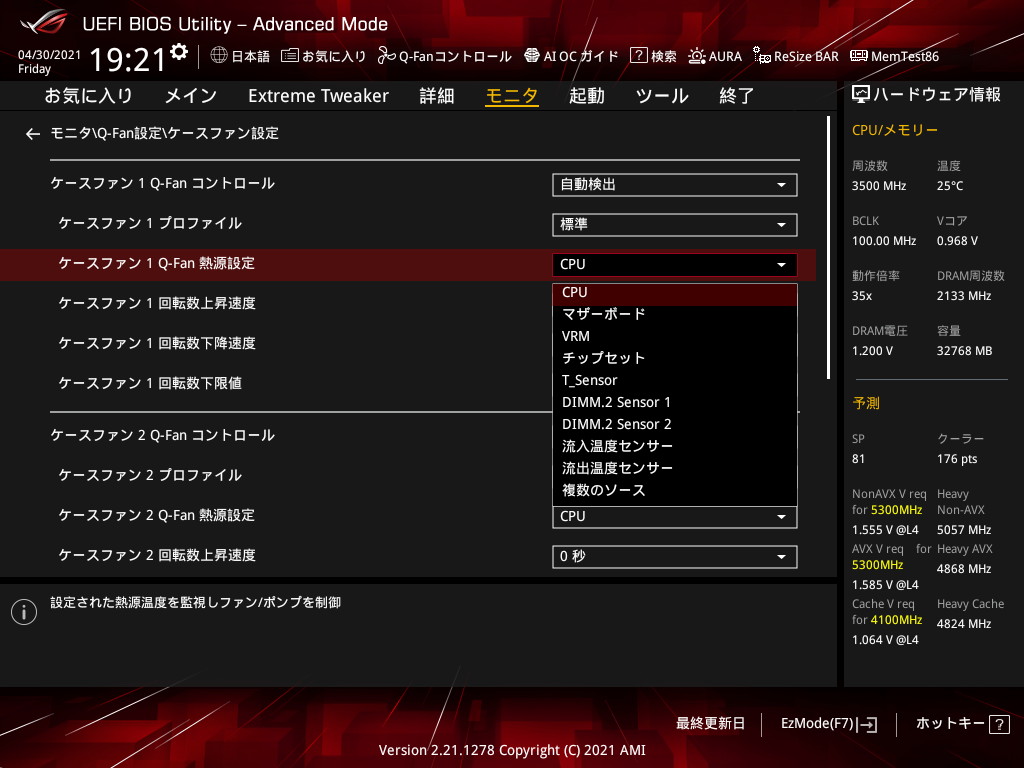The width and height of the screenshot is (1024, 768).
Task: Open the ケースファン 2 Q-Fan 熱源設定 dropdown
Action: [675, 517]
